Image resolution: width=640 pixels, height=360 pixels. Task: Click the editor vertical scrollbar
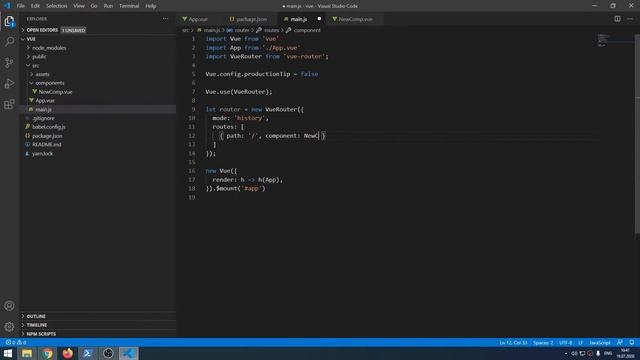tap(637, 135)
